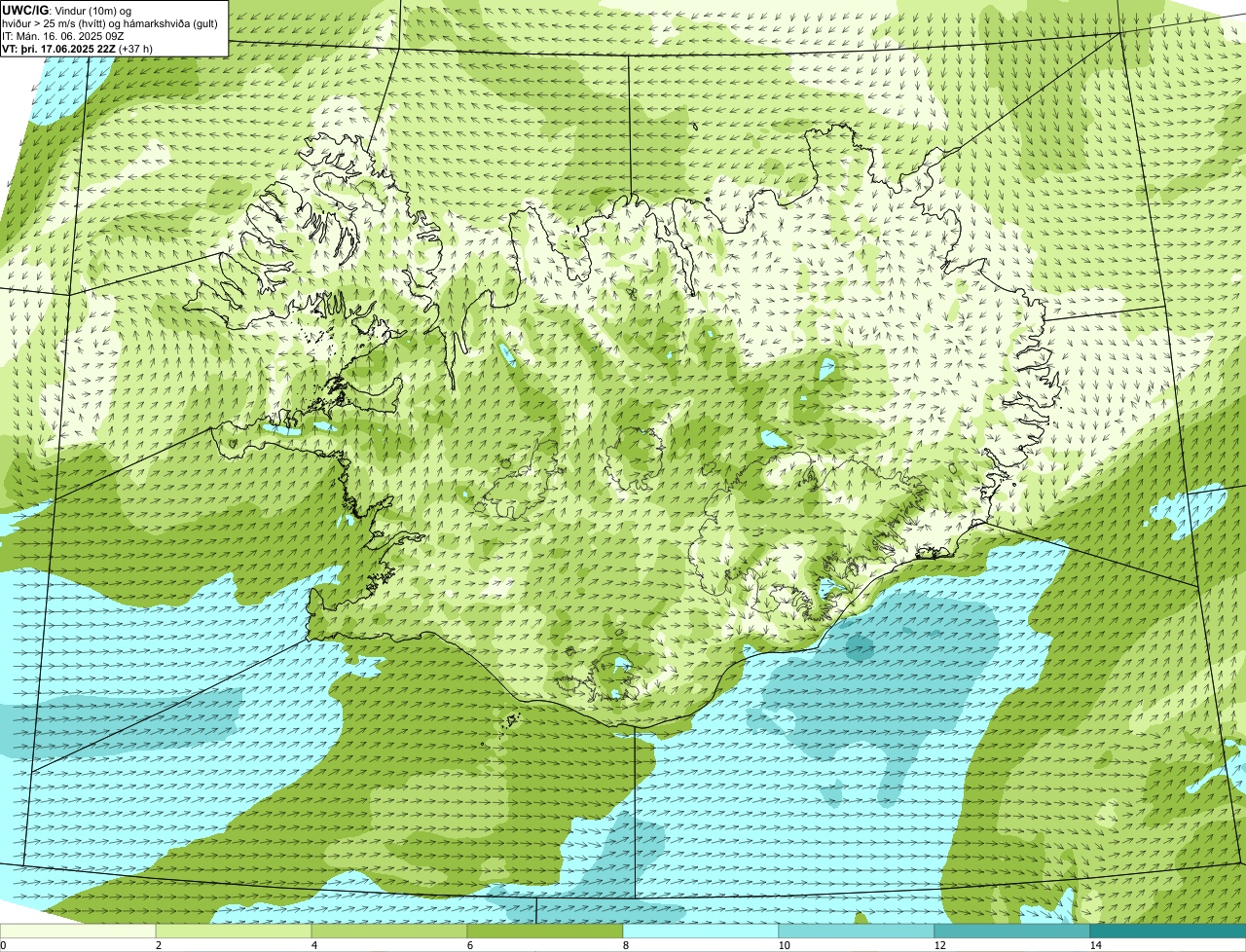This screenshot has height=952, width=1246.
Task: Click the legend scale label "12"
Action: click(x=939, y=945)
